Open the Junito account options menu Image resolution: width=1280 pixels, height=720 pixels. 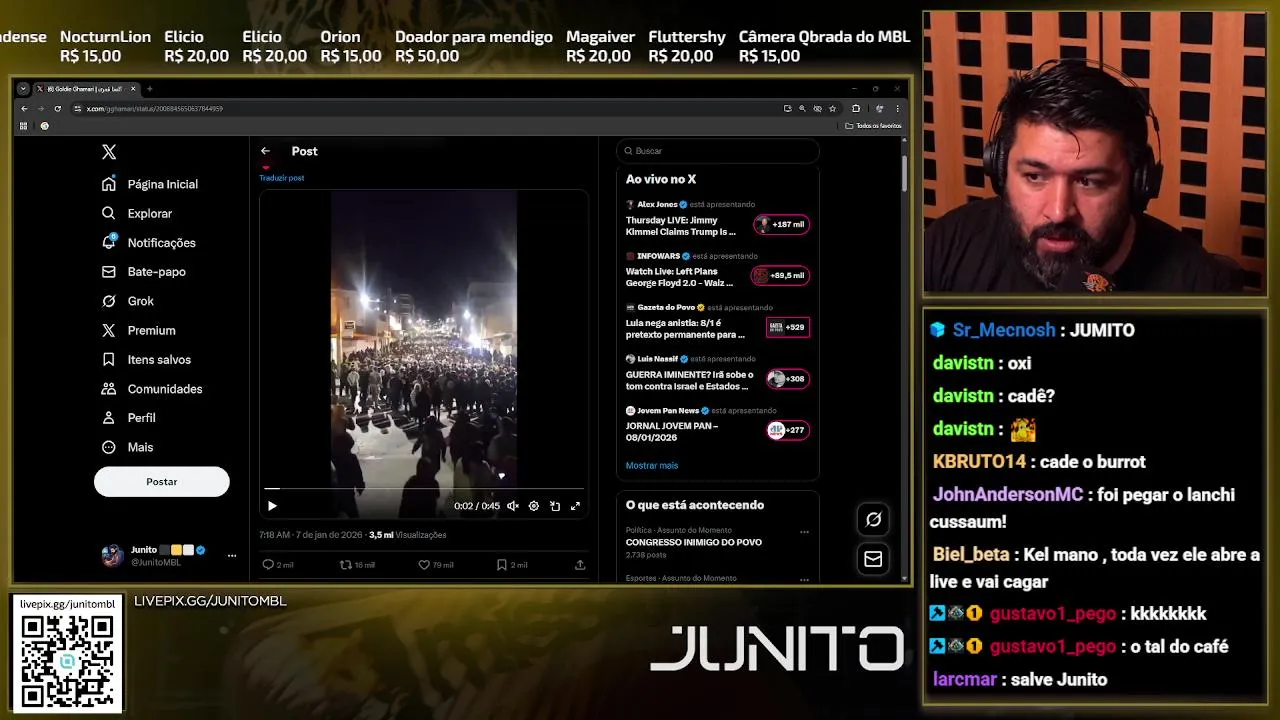point(232,555)
